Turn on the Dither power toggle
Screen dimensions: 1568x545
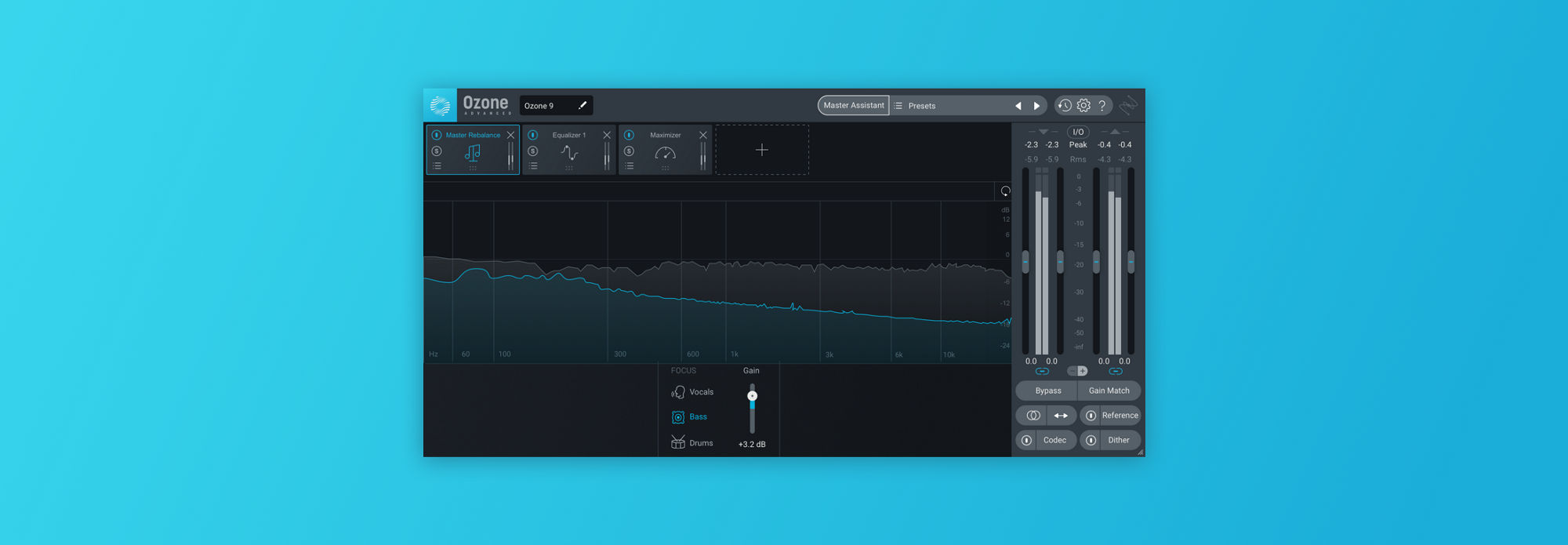[x=1091, y=440]
